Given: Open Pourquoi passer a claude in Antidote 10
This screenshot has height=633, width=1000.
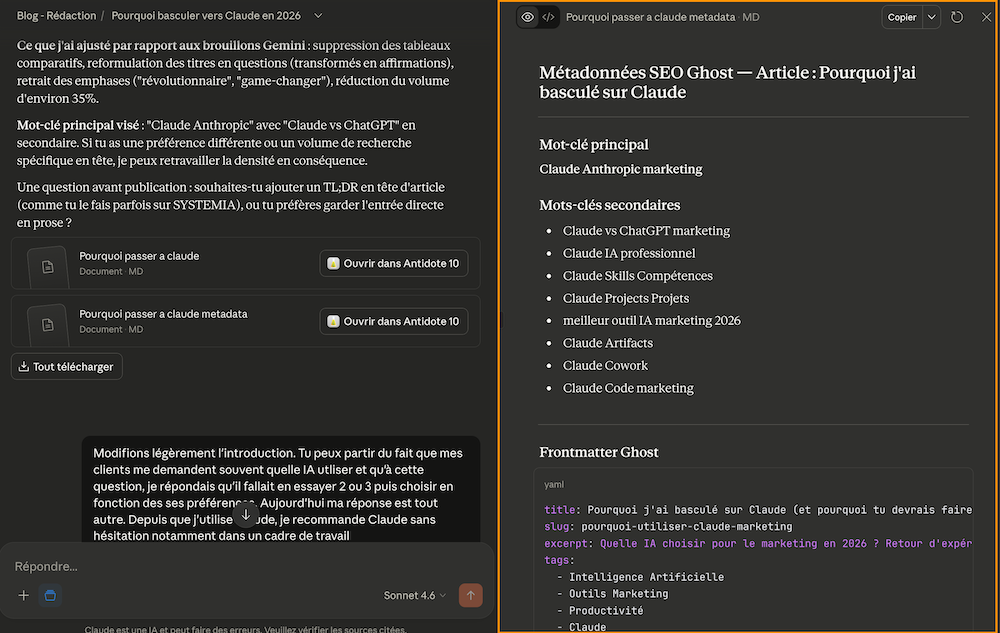Looking at the screenshot, I should 393,263.
